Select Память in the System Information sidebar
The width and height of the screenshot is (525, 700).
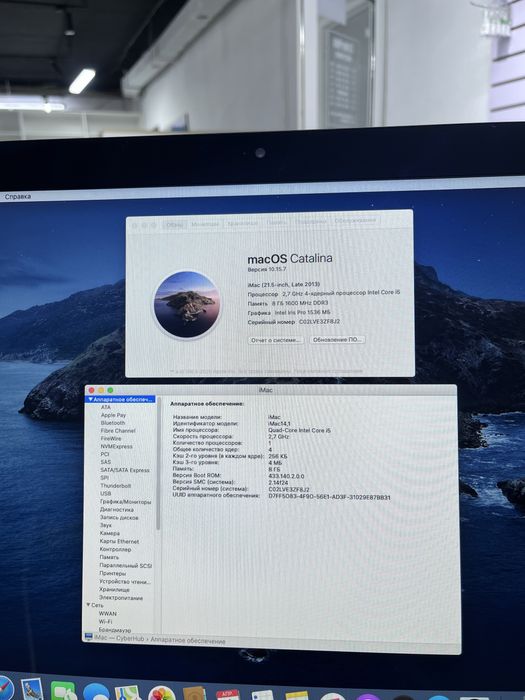pyautogui.click(x=109, y=558)
